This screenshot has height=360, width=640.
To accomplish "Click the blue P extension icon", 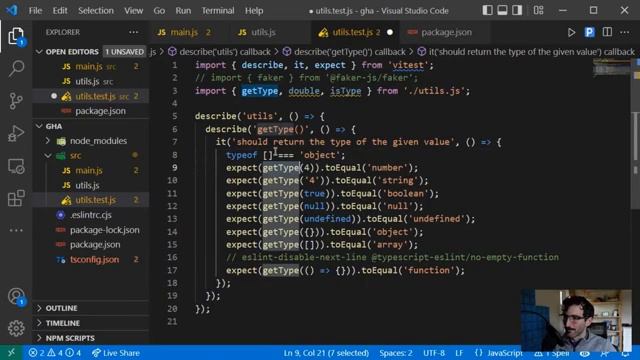I will point(589,32).
